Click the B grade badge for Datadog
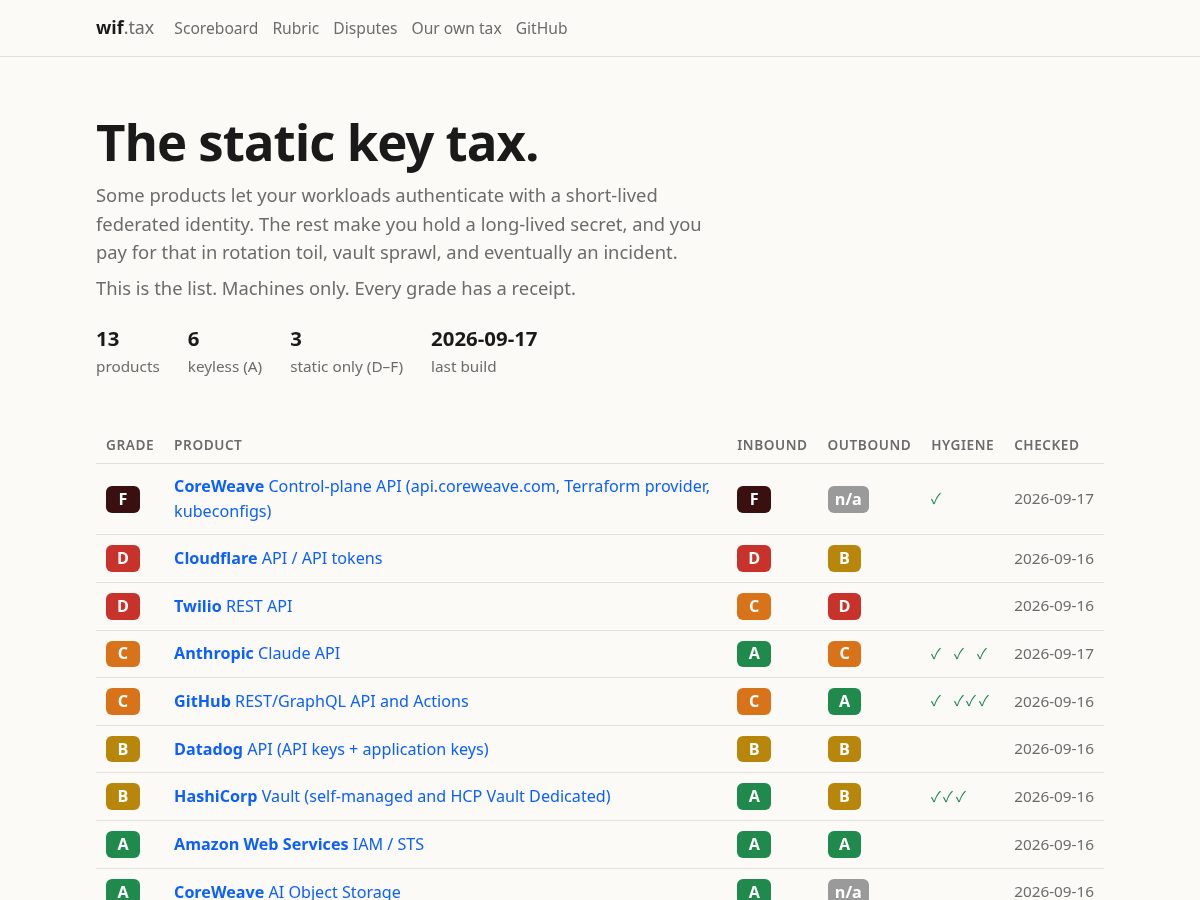The width and height of the screenshot is (1200, 900). coord(123,749)
